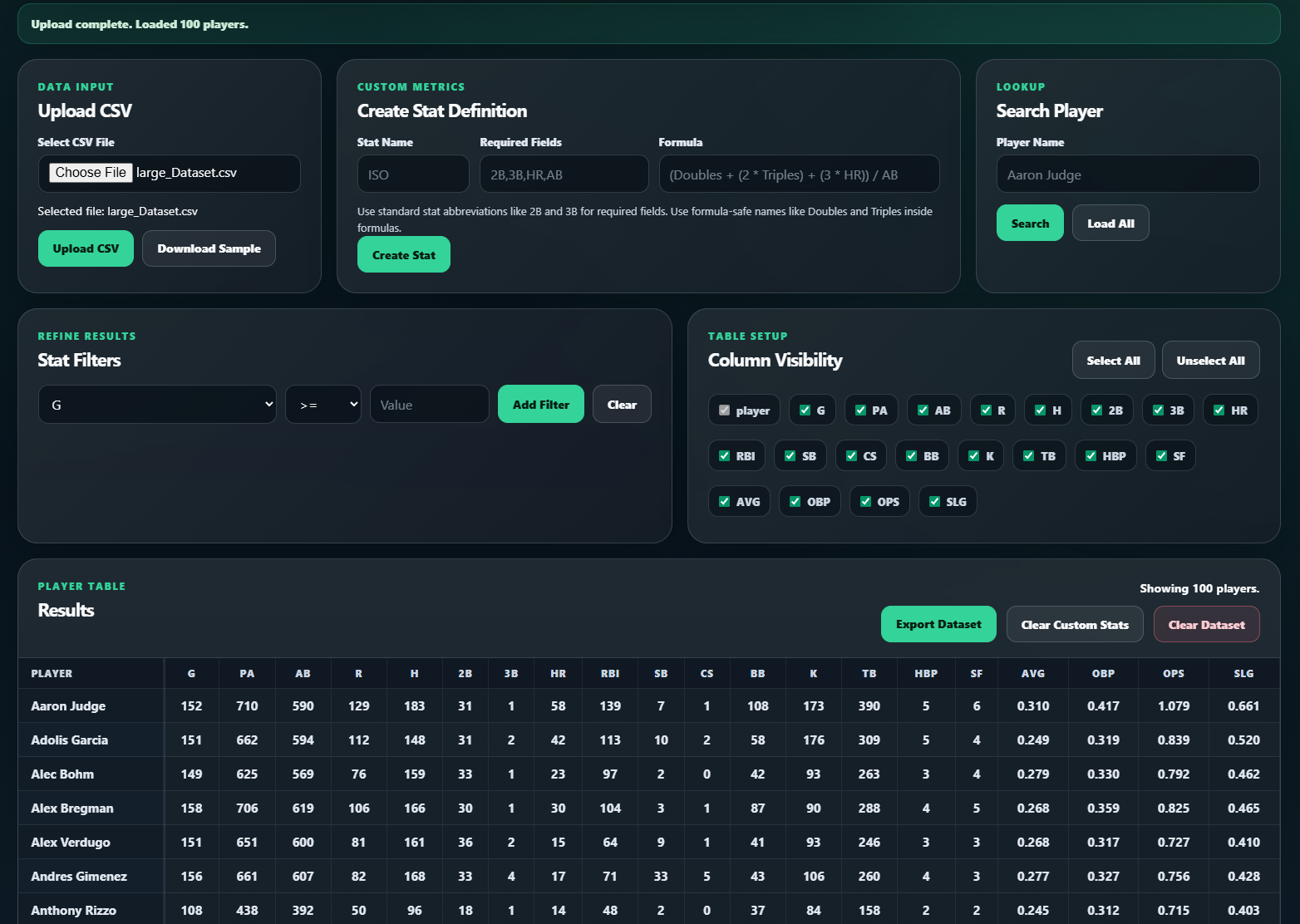Screen dimensions: 1300x924
Task: Select the Adolis Garcia row name
Action: click(x=69, y=740)
